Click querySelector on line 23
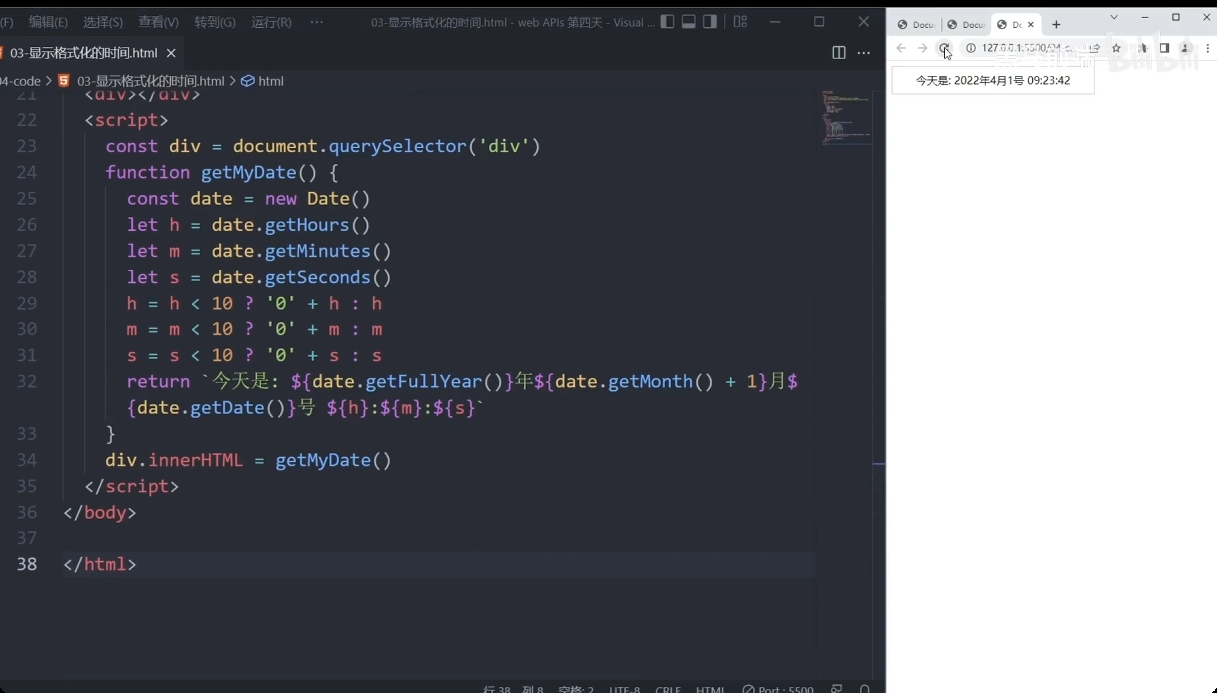Image resolution: width=1217 pixels, height=693 pixels. pyautogui.click(x=398, y=146)
